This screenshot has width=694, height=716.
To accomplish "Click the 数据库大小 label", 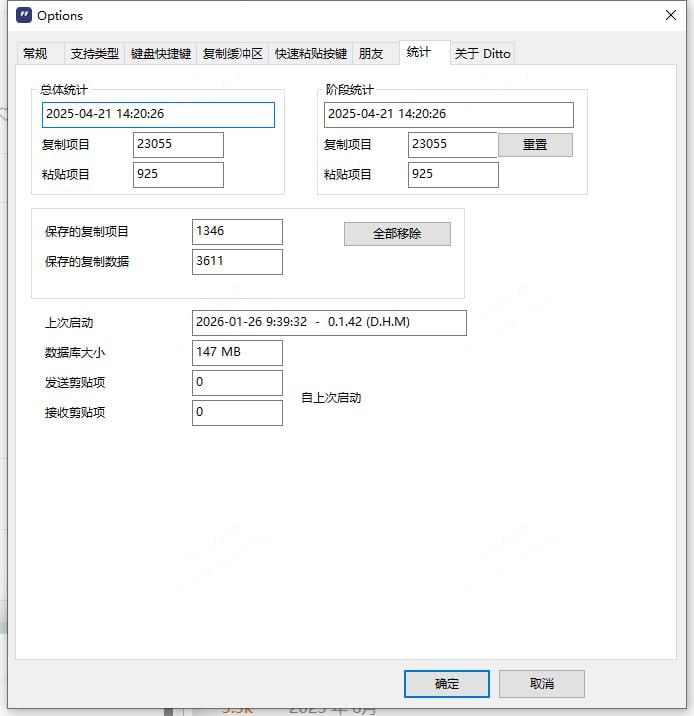I will tap(75, 353).
